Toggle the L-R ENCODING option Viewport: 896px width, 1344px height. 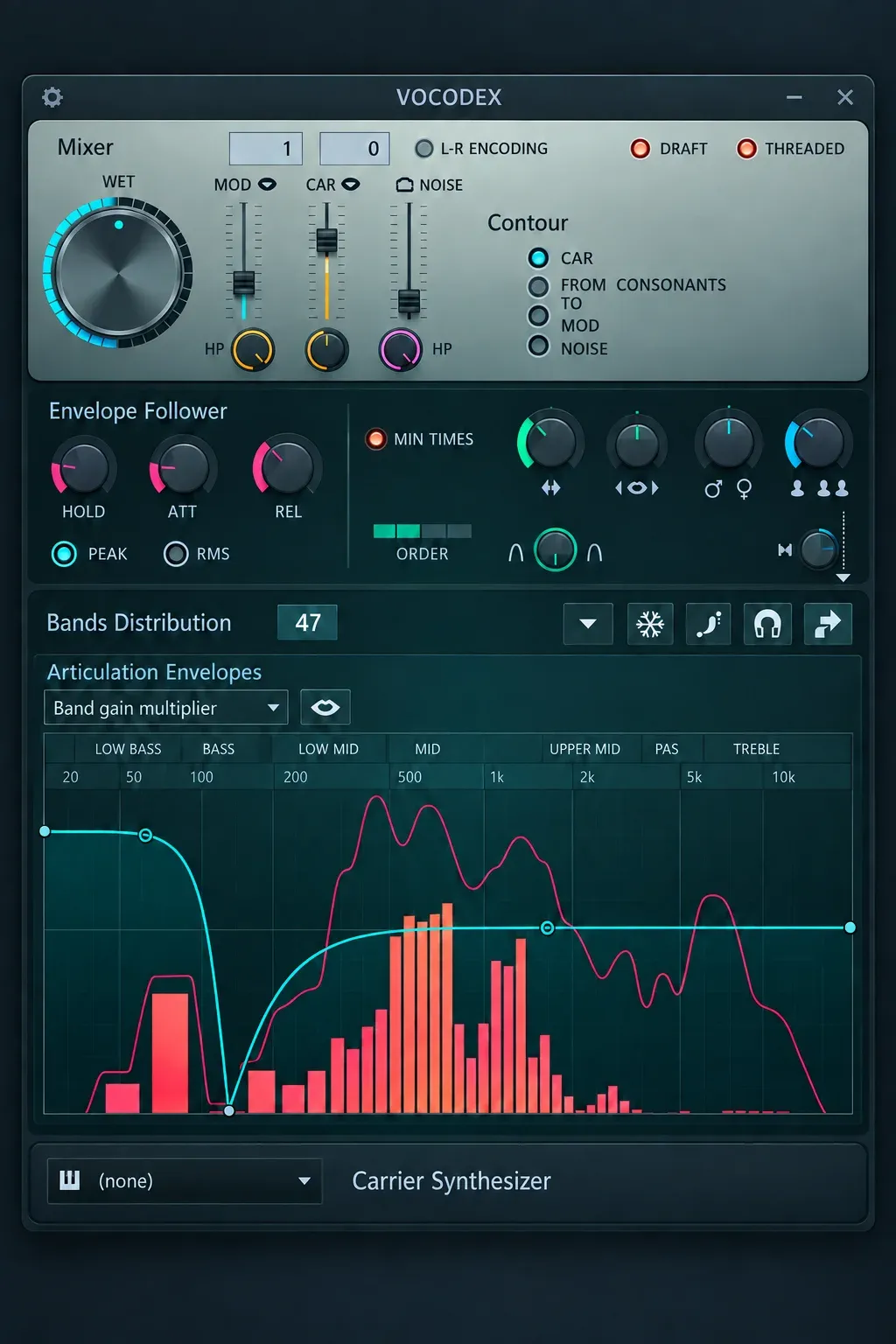[x=424, y=149]
